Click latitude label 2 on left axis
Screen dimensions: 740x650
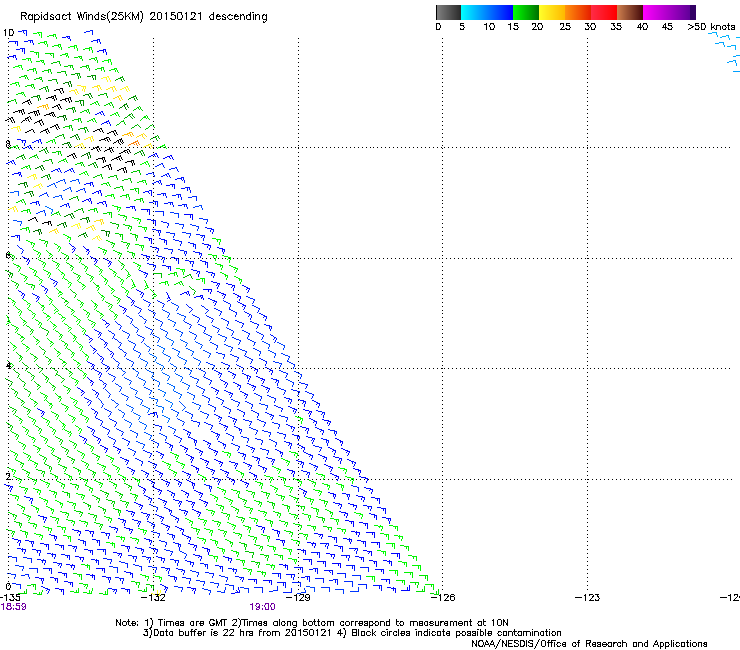[x=8, y=476]
